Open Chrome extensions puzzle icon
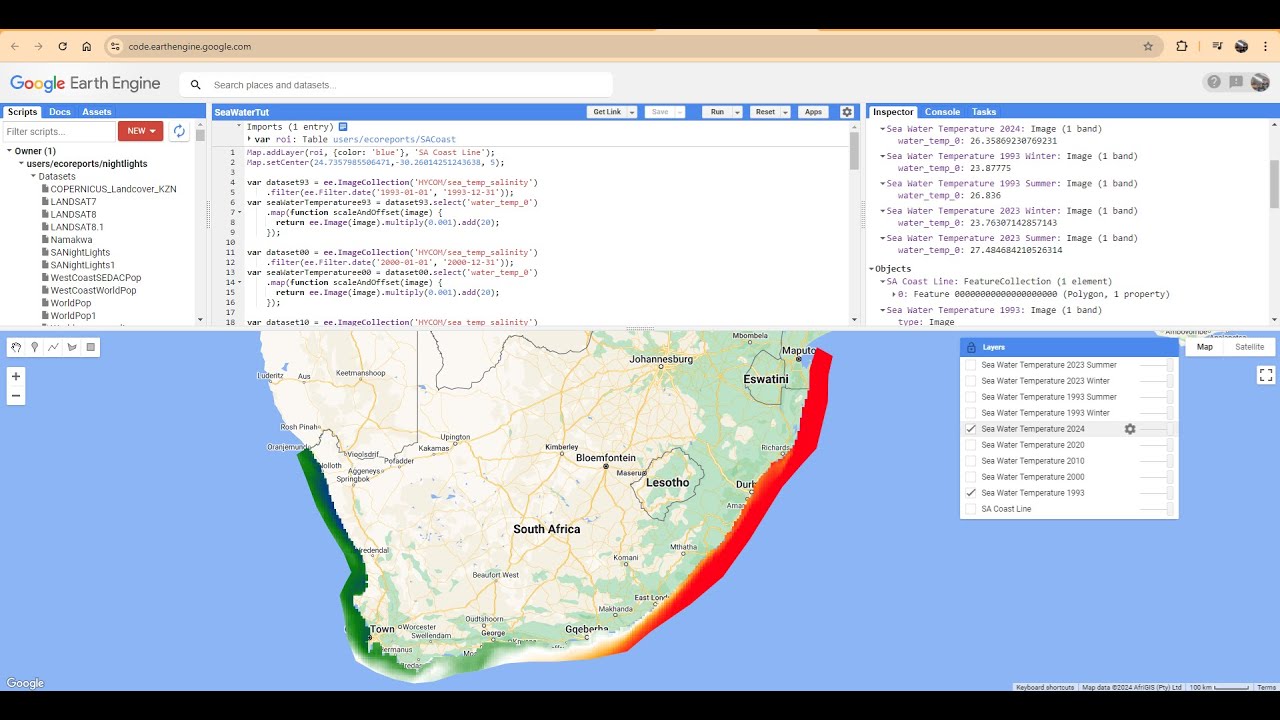This screenshot has height=720, width=1280. click(x=1182, y=46)
